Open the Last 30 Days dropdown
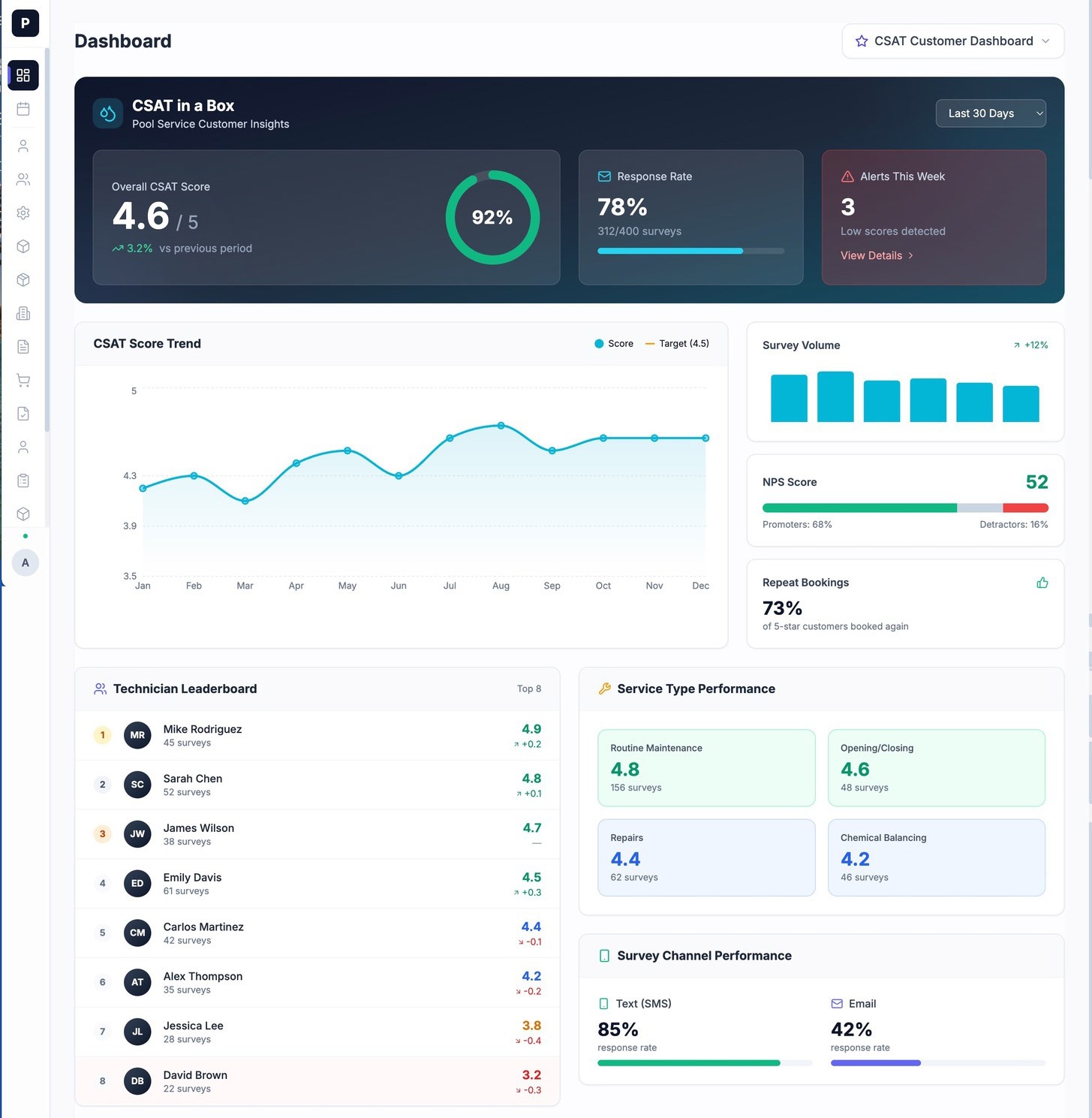This screenshot has width=1092, height=1118. (990, 113)
